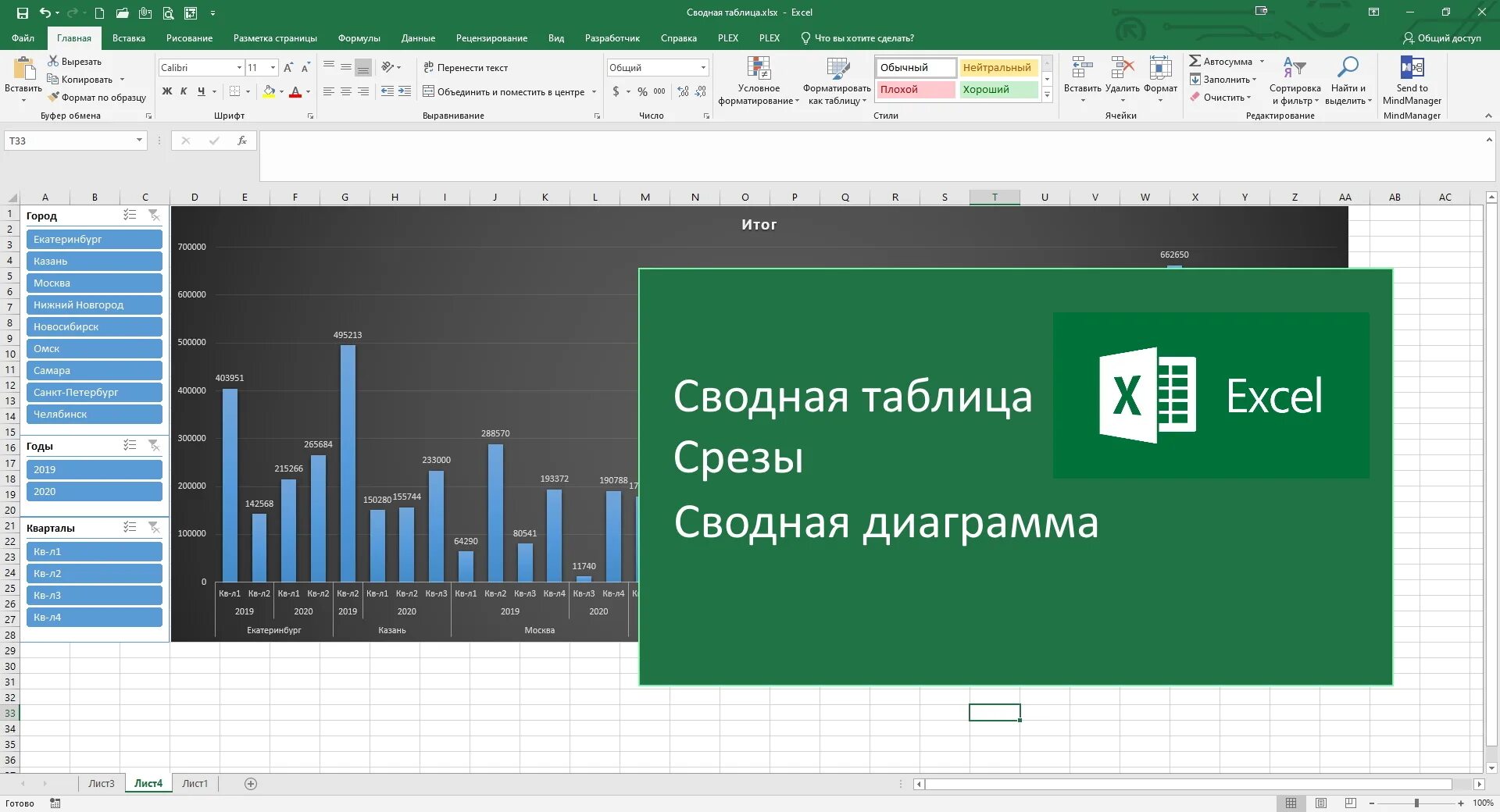Click the Paste (Вставить) clipboard icon
Image resolution: width=1500 pixels, height=812 pixels.
(x=24, y=69)
